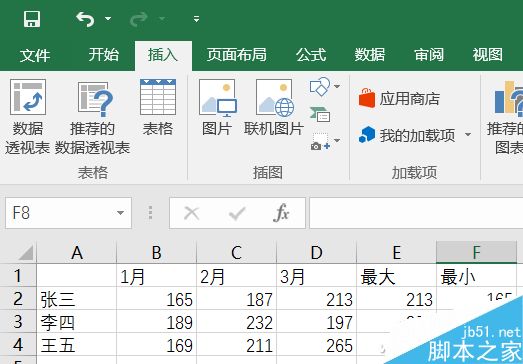523x364 pixels.
Task: Select column C header
Action: pos(236,252)
